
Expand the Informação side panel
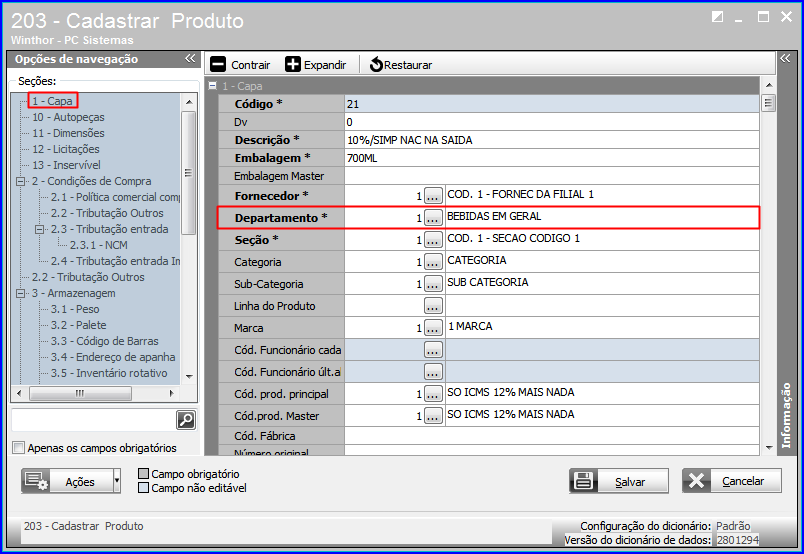(785, 58)
